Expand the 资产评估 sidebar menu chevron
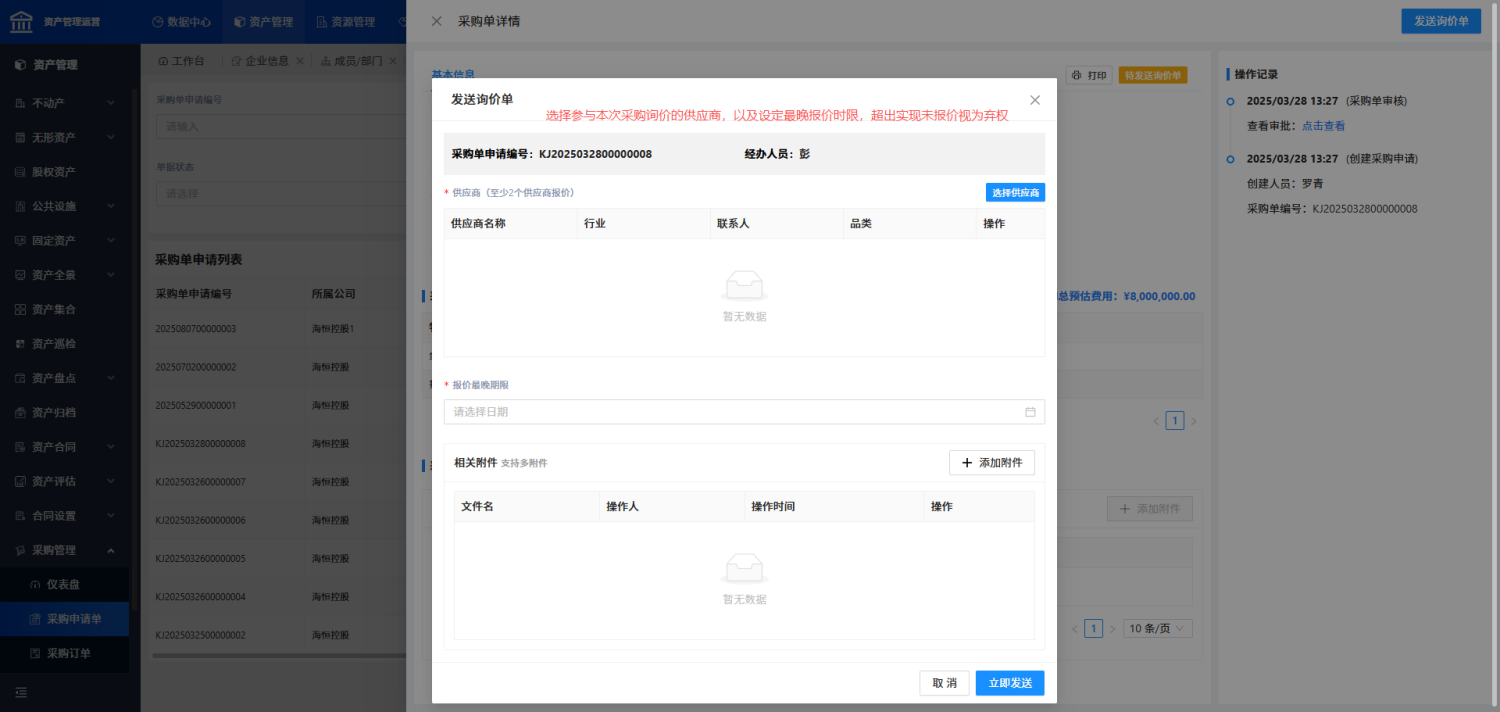The image size is (1500, 712). tap(110, 481)
